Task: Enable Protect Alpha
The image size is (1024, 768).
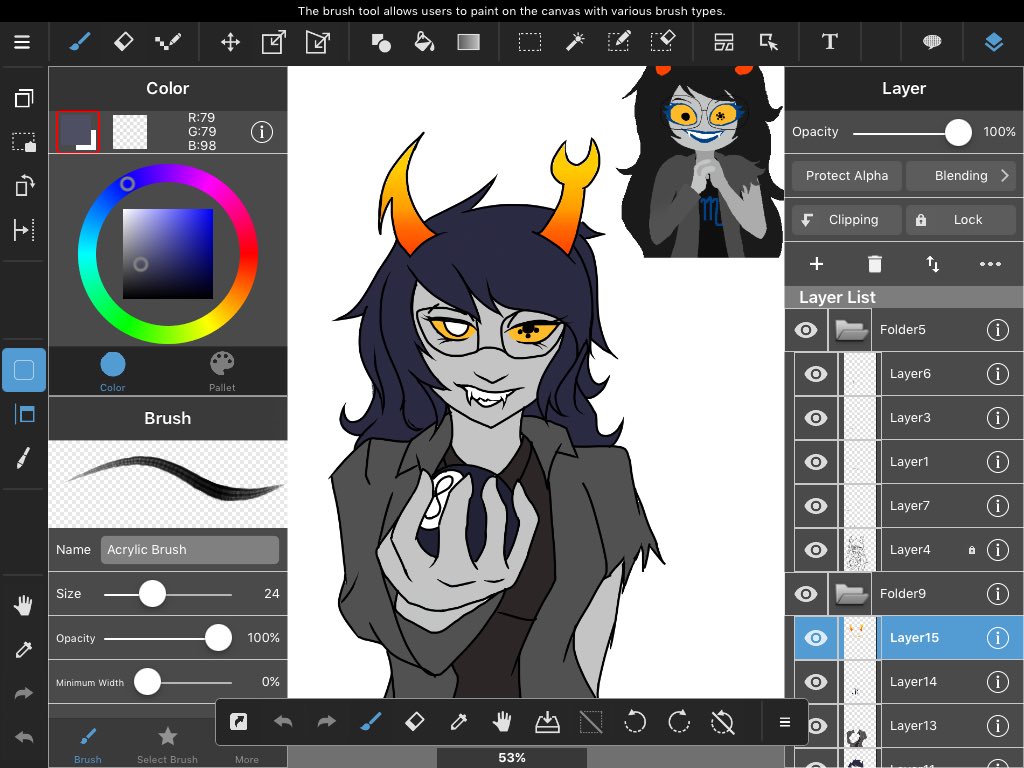Action: click(846, 176)
